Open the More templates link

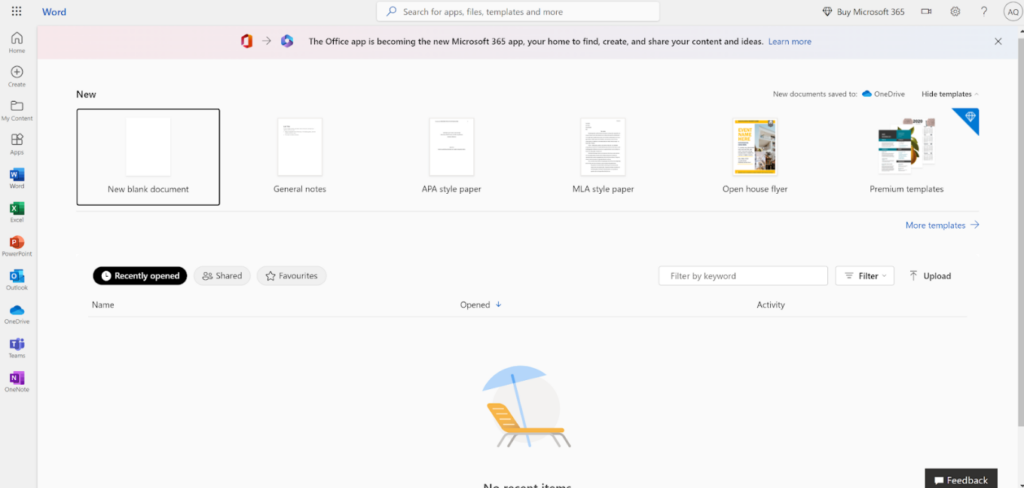[941, 226]
